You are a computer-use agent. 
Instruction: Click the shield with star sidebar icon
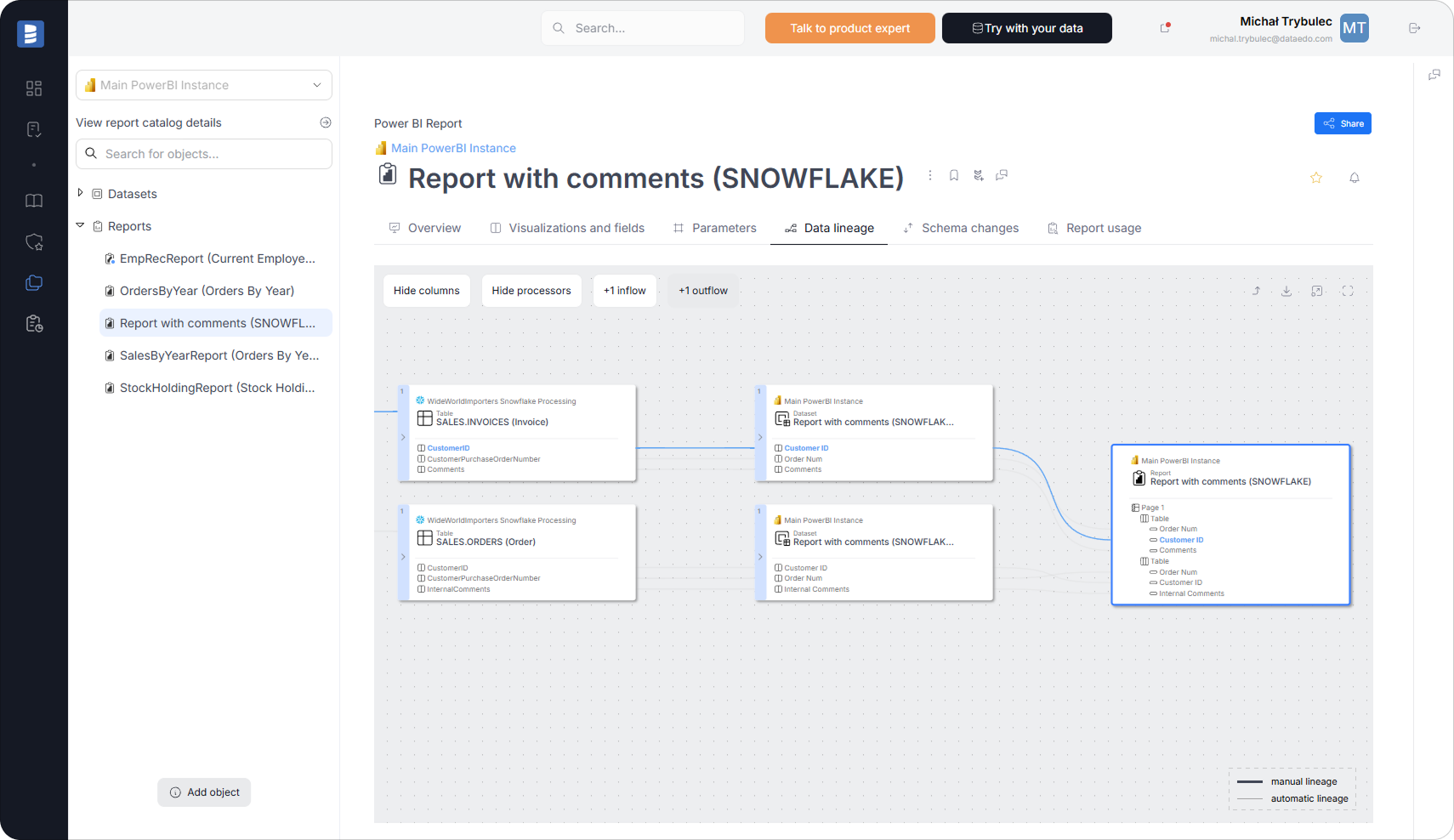34,242
